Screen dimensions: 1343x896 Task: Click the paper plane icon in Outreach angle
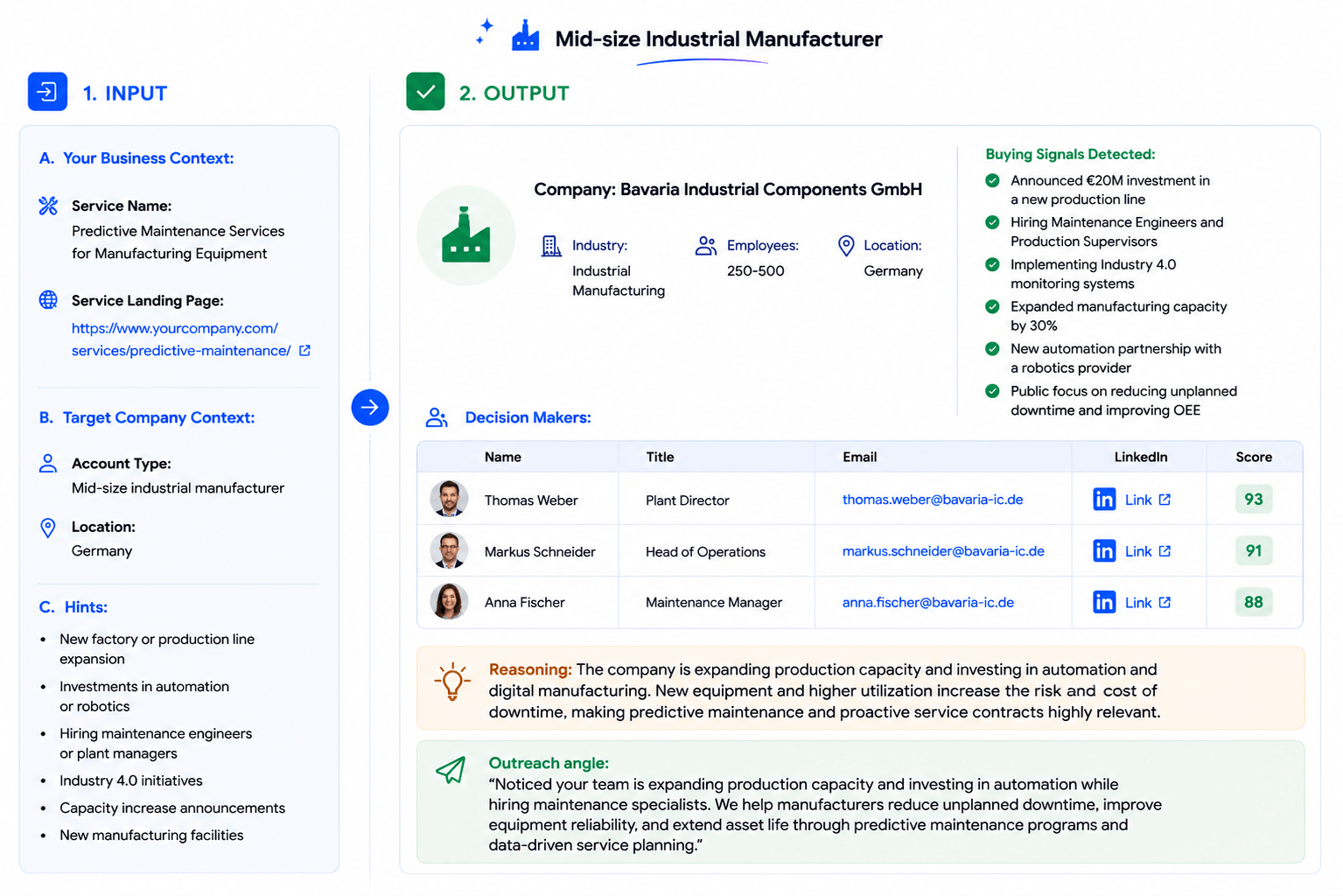coord(451,770)
